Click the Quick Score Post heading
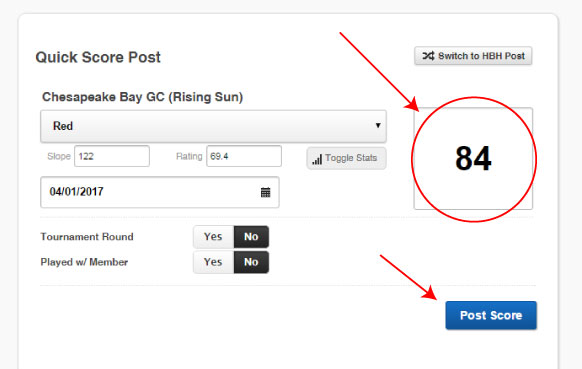Image resolution: width=582 pixels, height=369 pixels. click(x=98, y=58)
